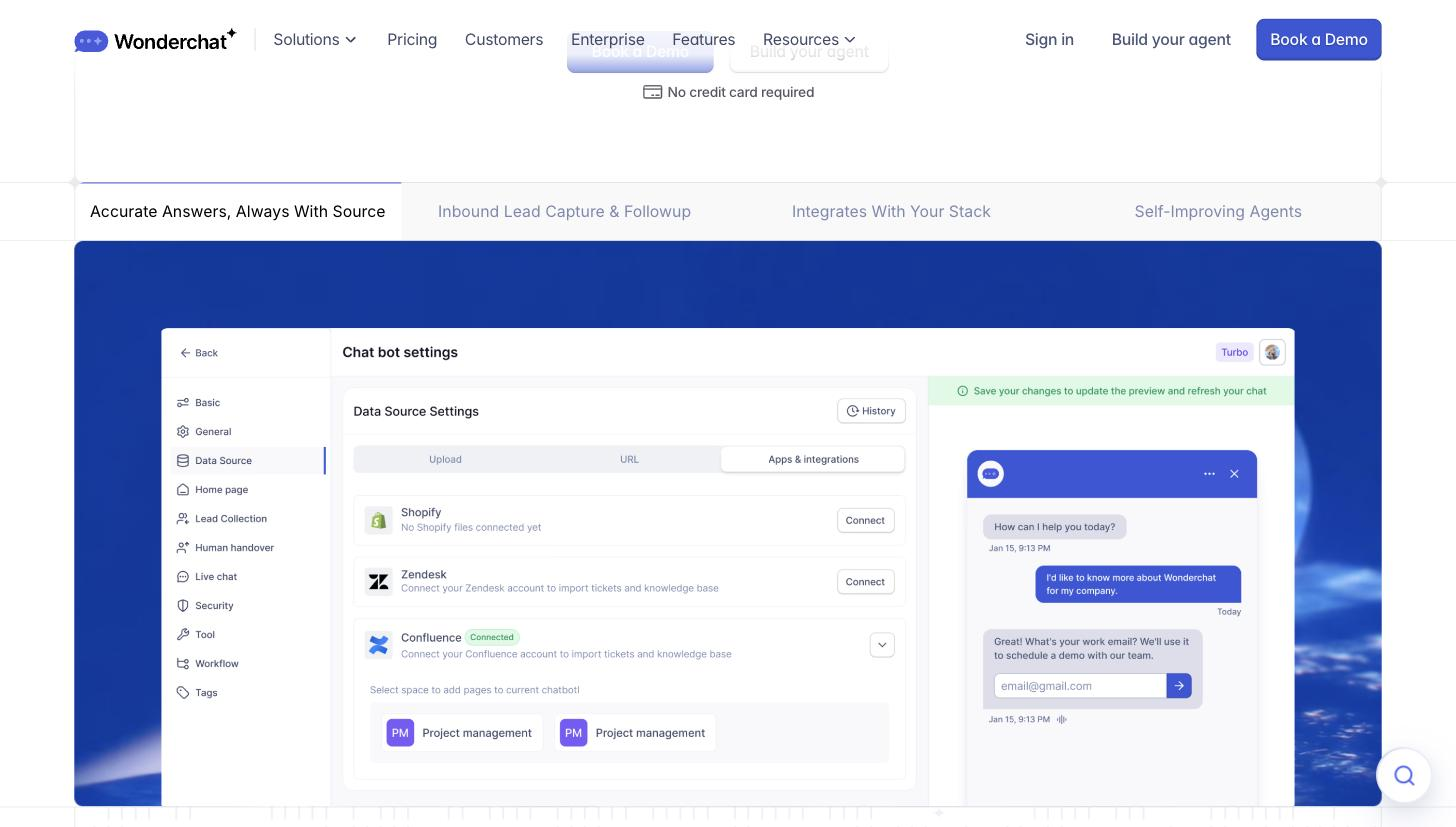The width and height of the screenshot is (1456, 827).
Task: Click the Basic settings icon
Action: point(183,403)
